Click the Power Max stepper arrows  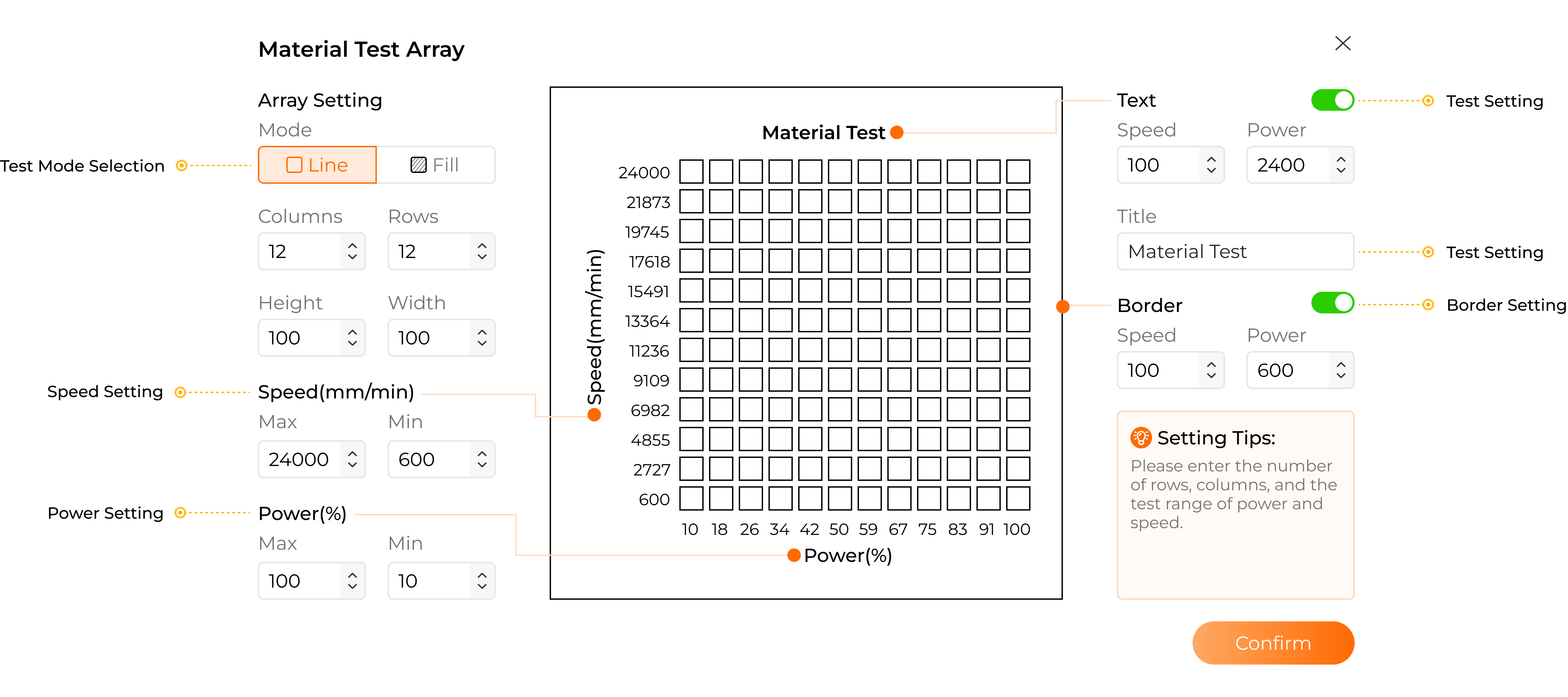(x=352, y=582)
